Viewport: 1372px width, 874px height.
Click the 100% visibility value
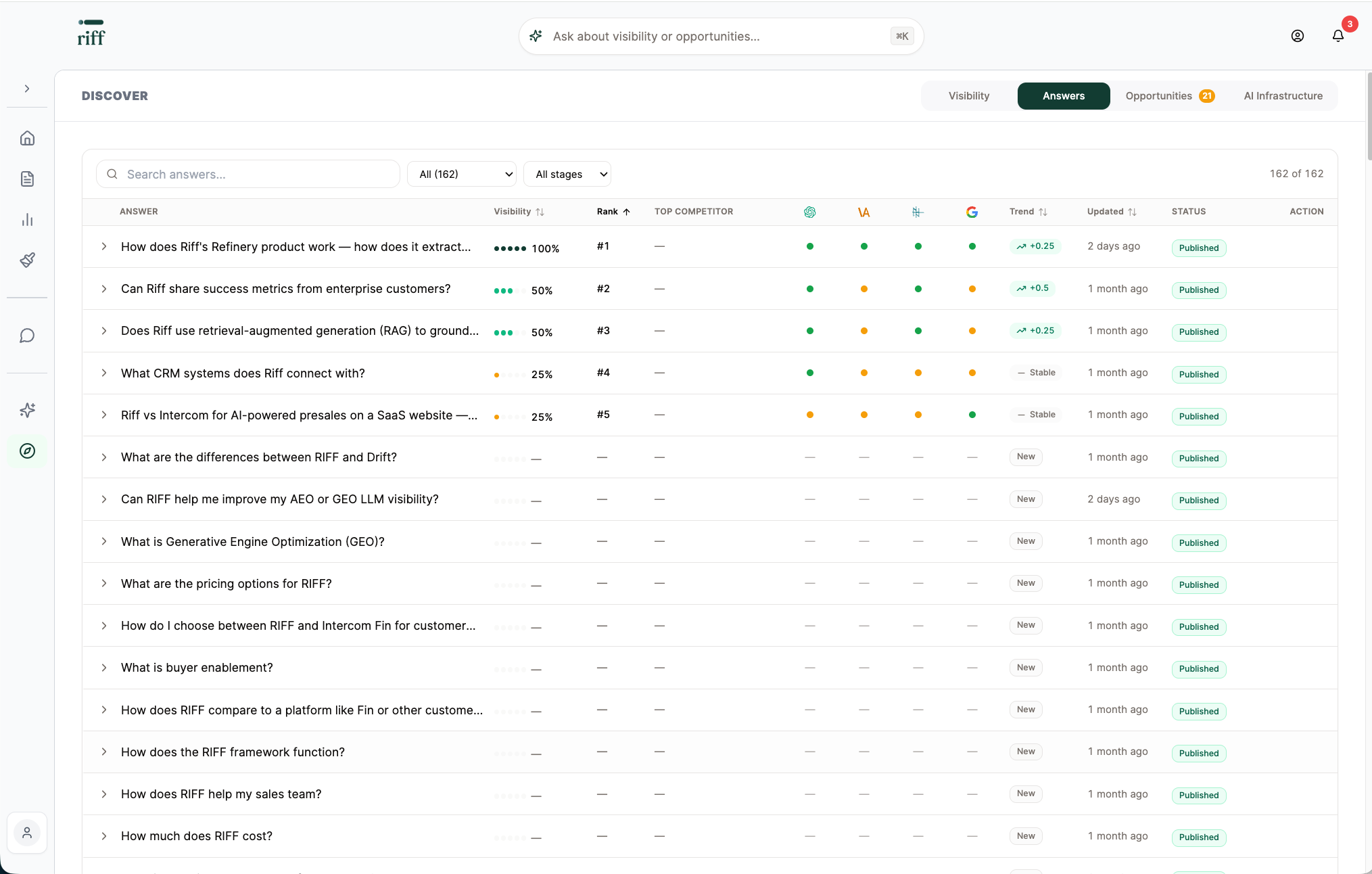click(545, 248)
